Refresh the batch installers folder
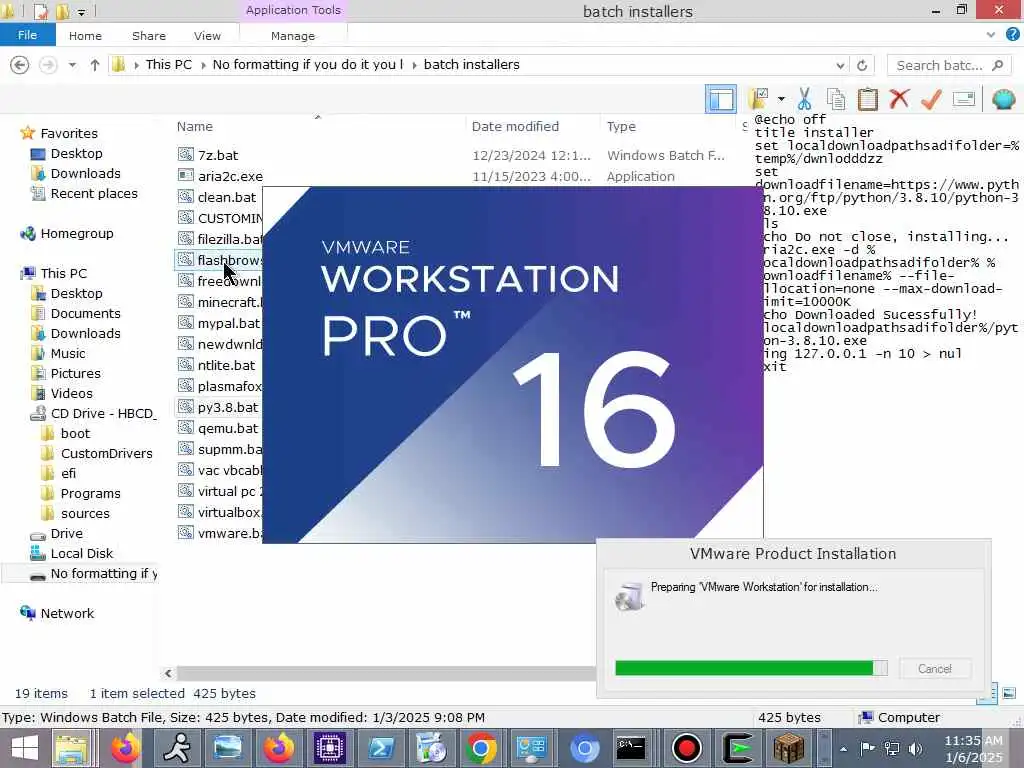Image resolution: width=1024 pixels, height=768 pixels. (862, 65)
